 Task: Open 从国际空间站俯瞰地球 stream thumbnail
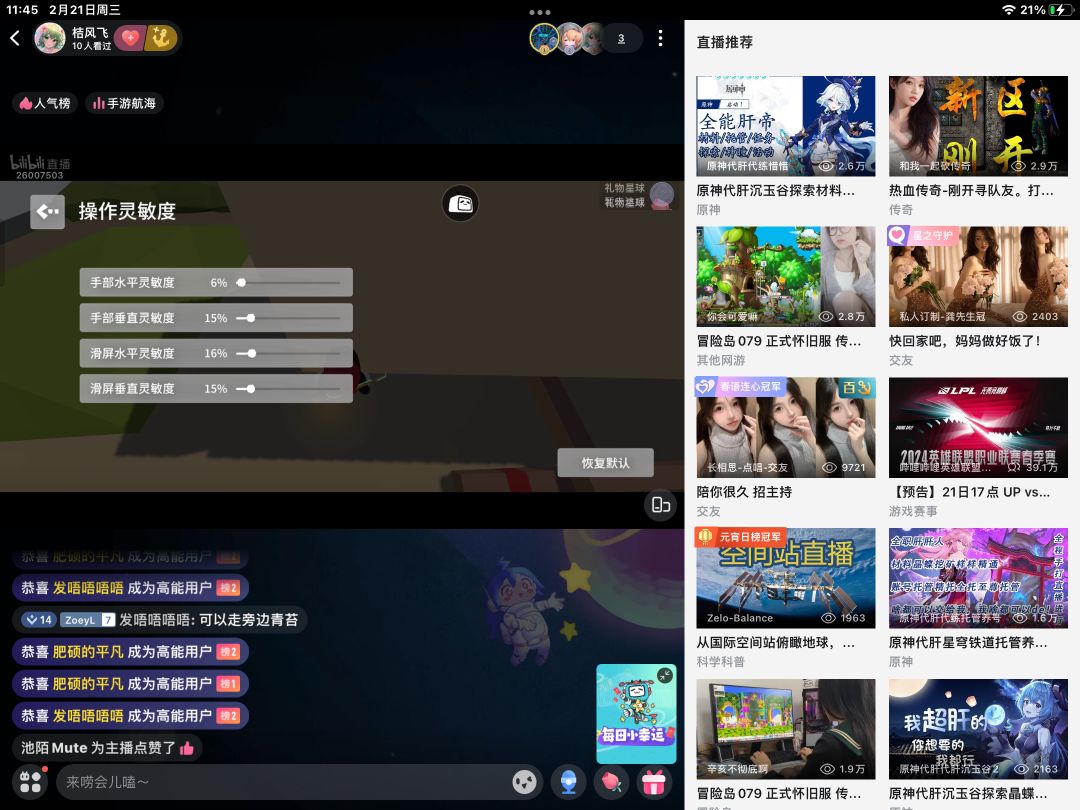785,578
